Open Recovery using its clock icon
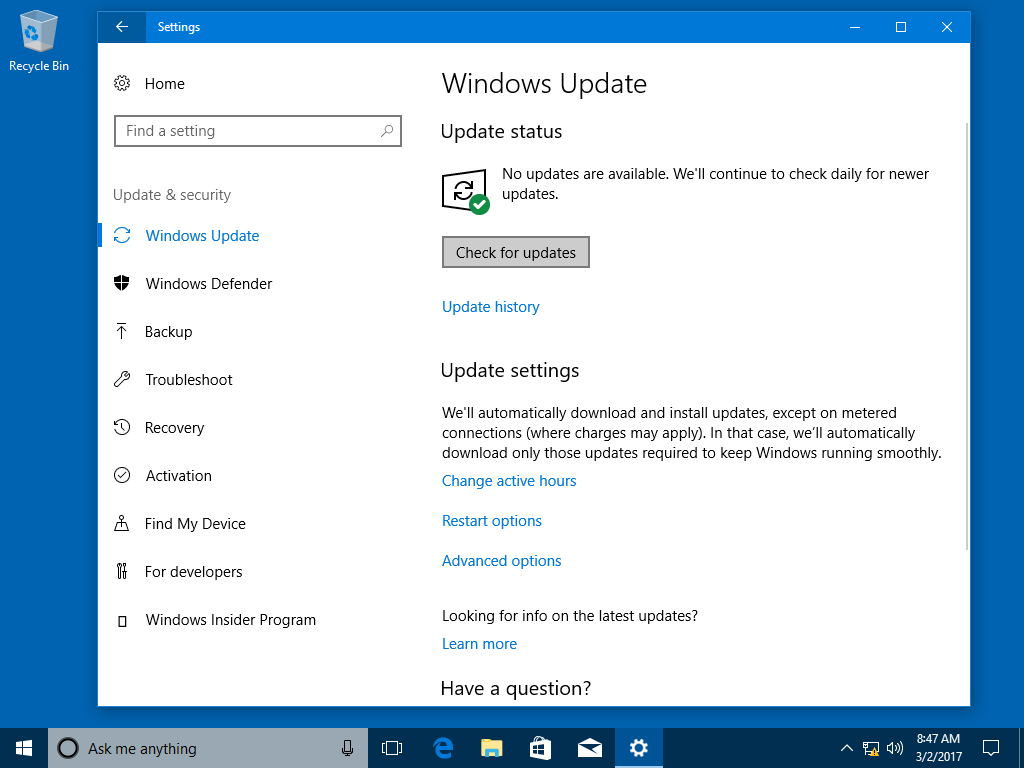Screen dimensions: 1024x768 (121, 427)
